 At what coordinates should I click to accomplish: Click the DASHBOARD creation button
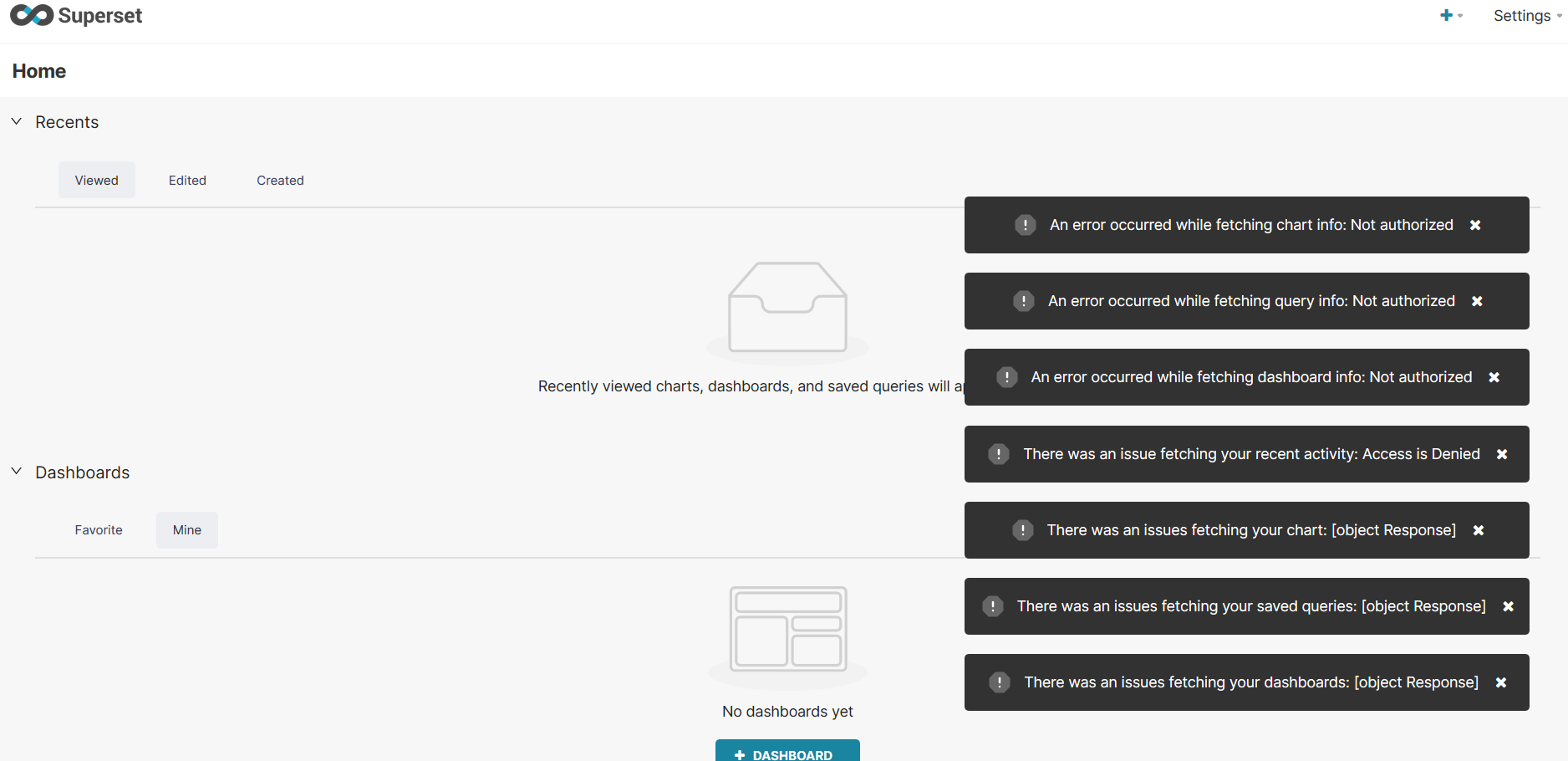click(x=787, y=752)
